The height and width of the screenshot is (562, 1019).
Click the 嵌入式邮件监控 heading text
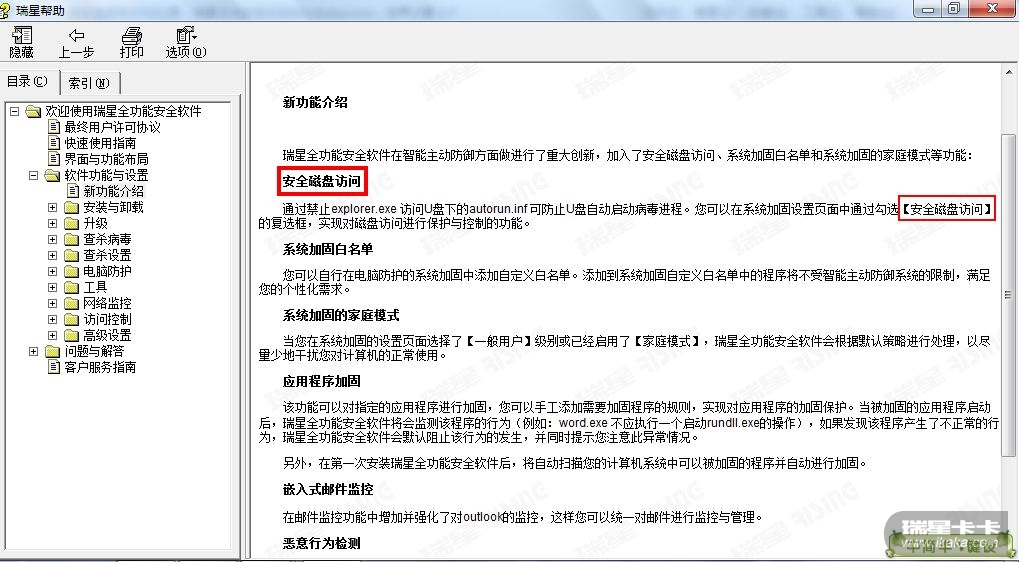tap(328, 489)
